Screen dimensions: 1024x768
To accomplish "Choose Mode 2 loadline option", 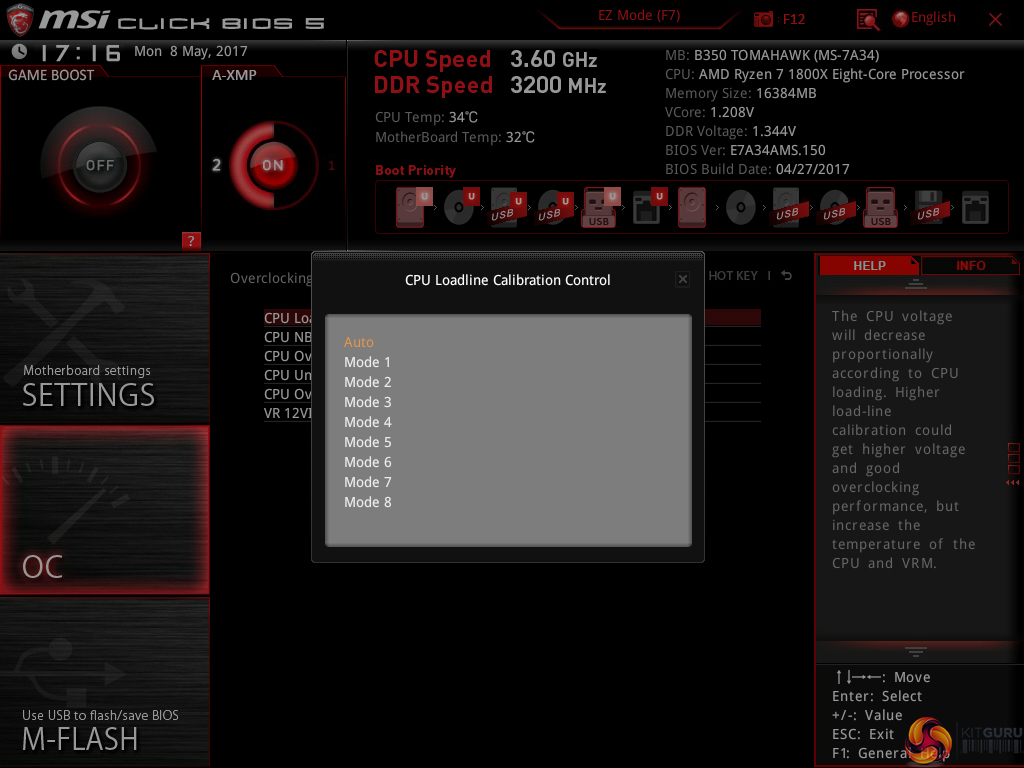I will (x=368, y=382).
